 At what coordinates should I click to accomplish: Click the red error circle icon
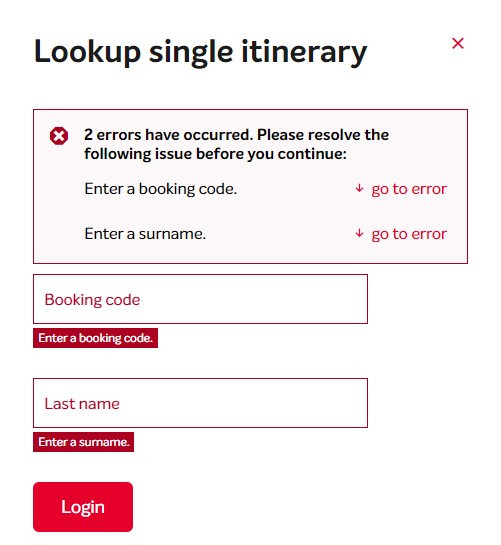[59, 136]
